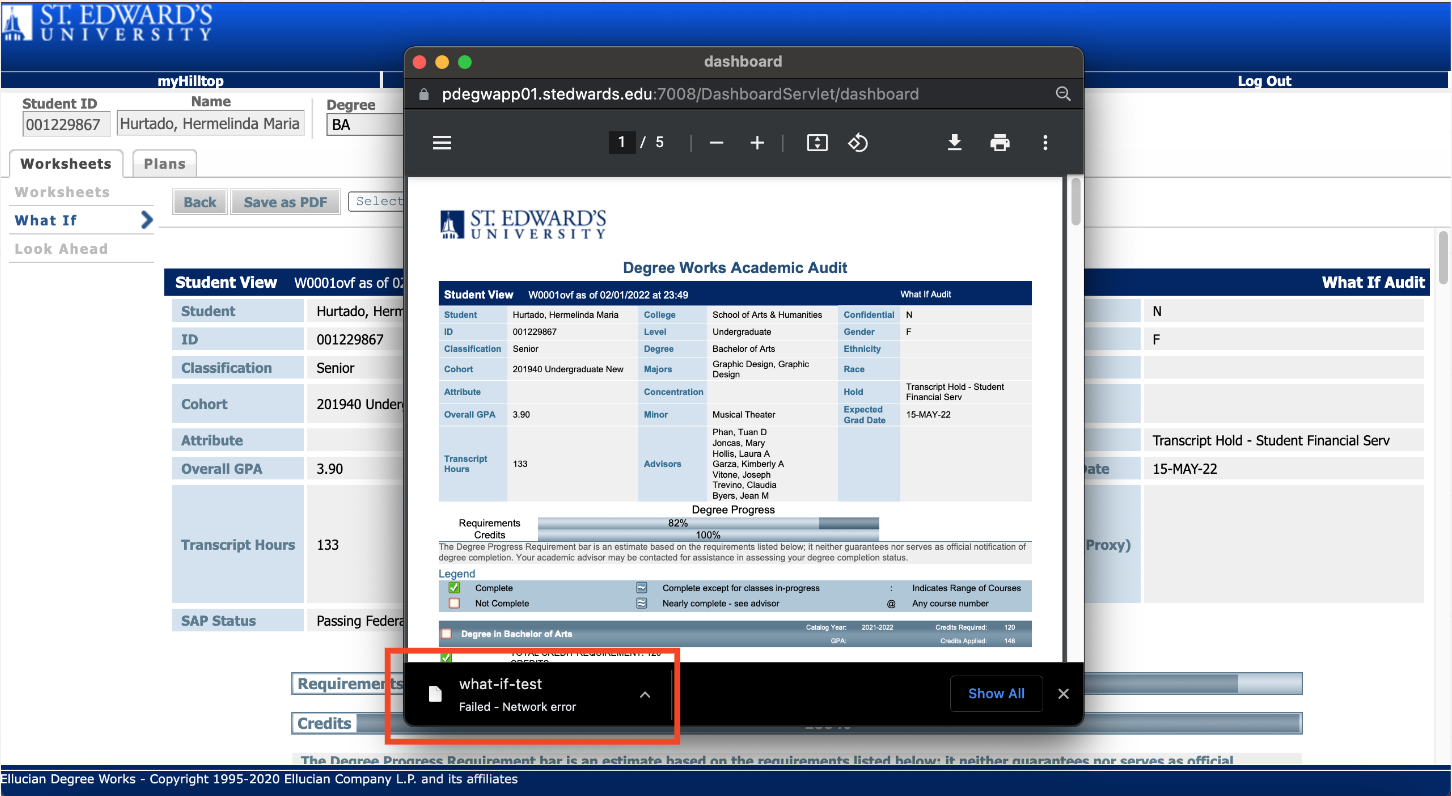The height and width of the screenshot is (796, 1452).
Task: Click the Transcript Hours label on main page
Action: point(238,545)
